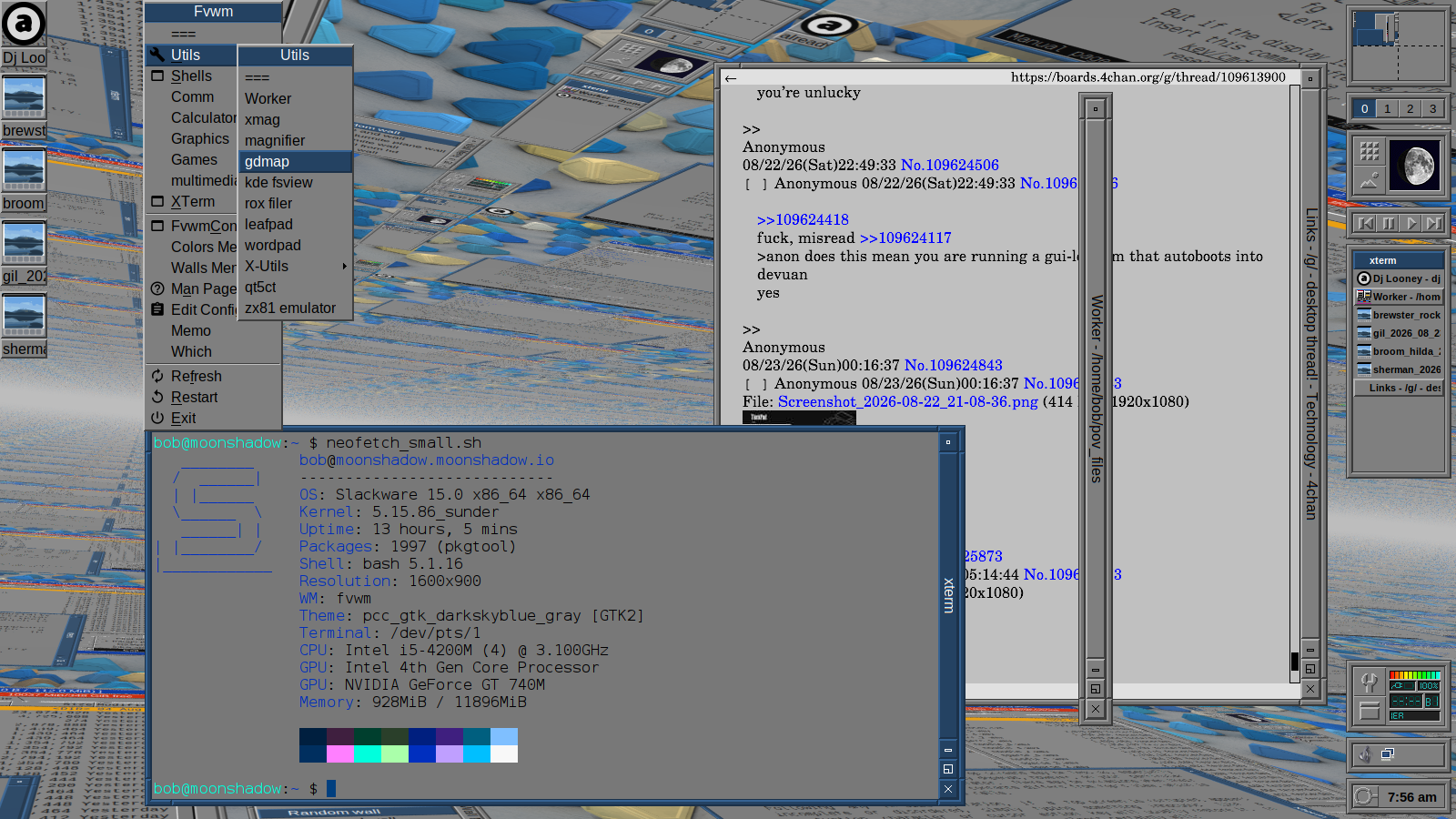
Task: Launch zx81 emulator from the Utils submenu
Action: tap(295, 308)
